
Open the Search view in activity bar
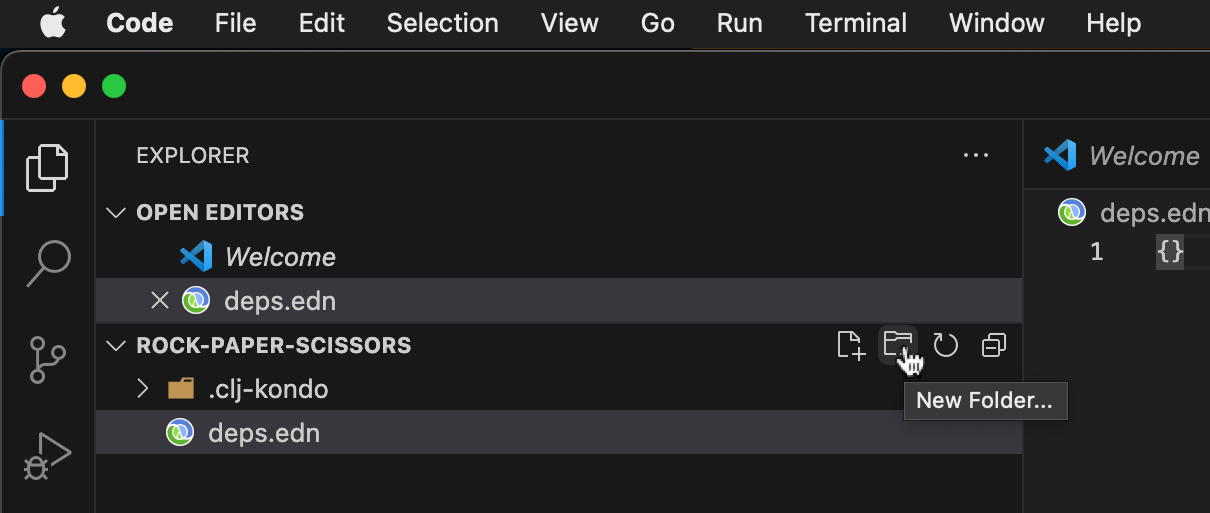coord(47,263)
